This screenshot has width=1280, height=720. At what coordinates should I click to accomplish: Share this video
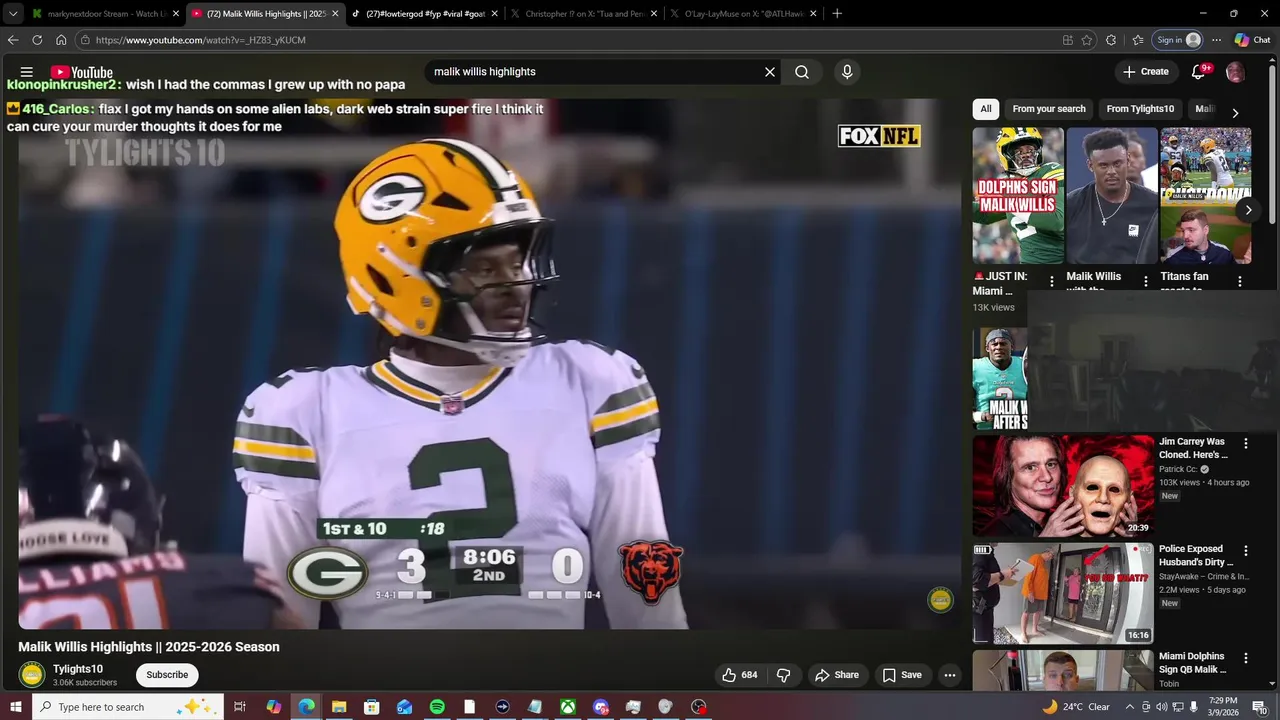click(837, 675)
